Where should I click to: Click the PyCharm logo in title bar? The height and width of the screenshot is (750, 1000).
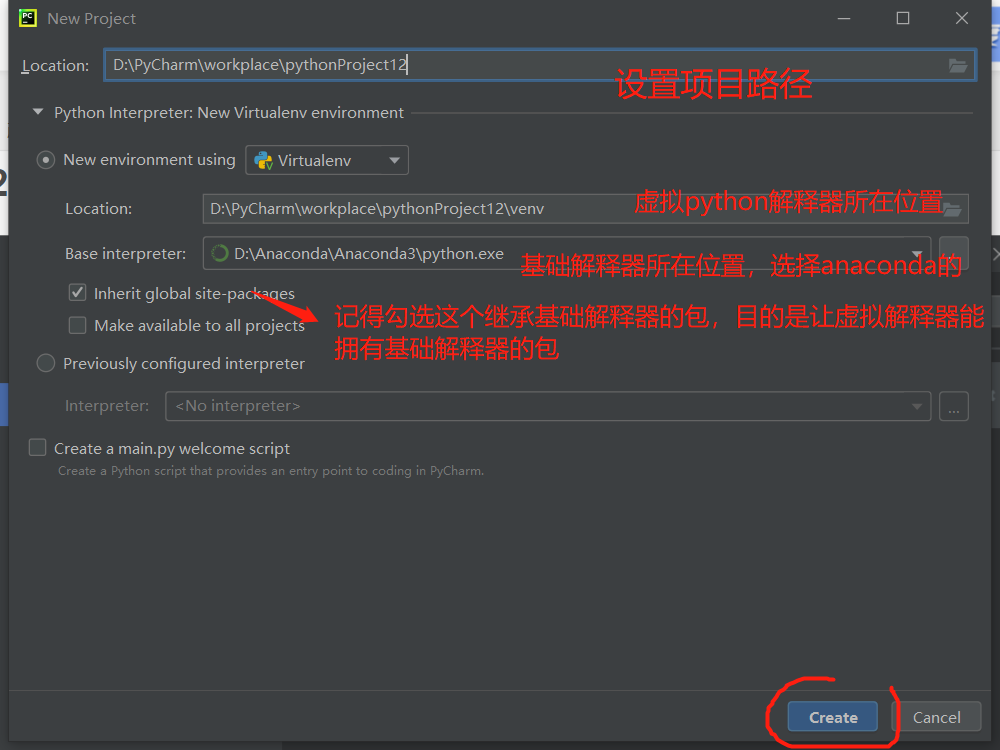(27, 18)
